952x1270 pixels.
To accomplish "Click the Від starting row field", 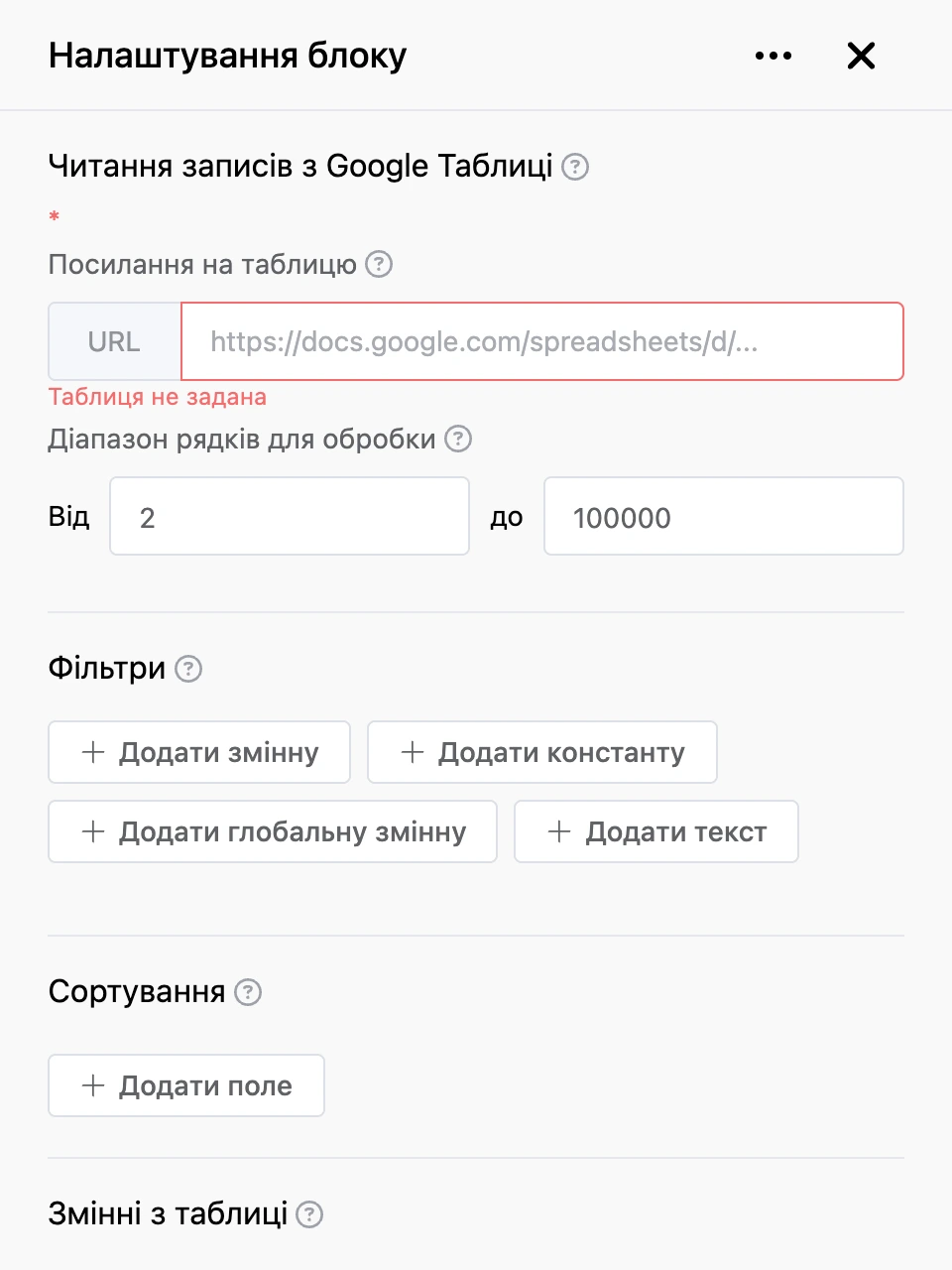I will pos(290,516).
